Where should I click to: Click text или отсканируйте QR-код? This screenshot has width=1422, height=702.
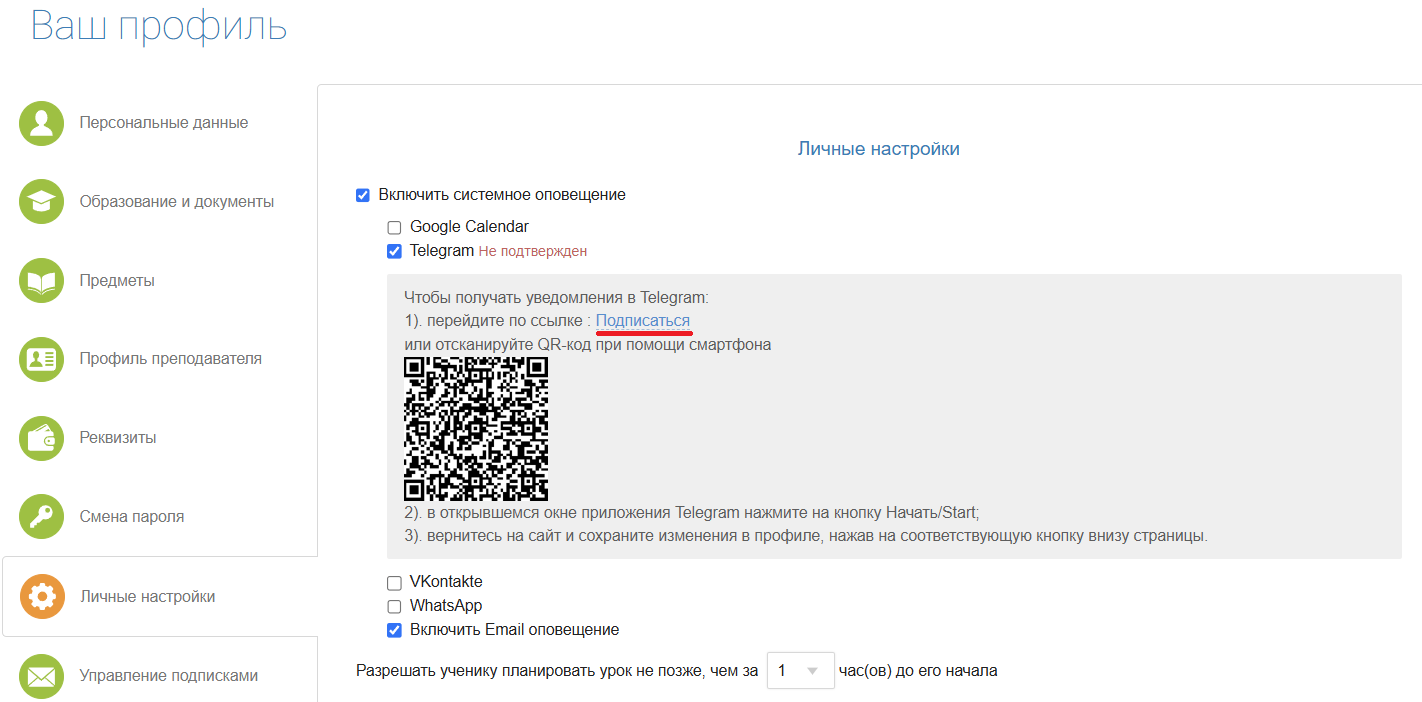[588, 345]
